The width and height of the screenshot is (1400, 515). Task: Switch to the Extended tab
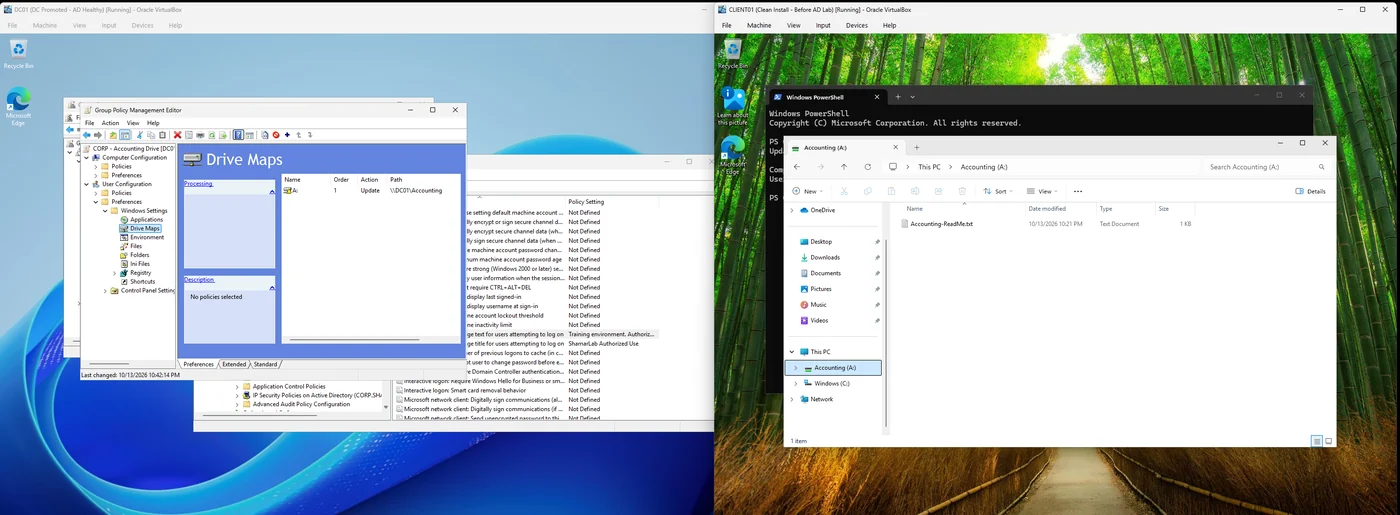coord(234,364)
